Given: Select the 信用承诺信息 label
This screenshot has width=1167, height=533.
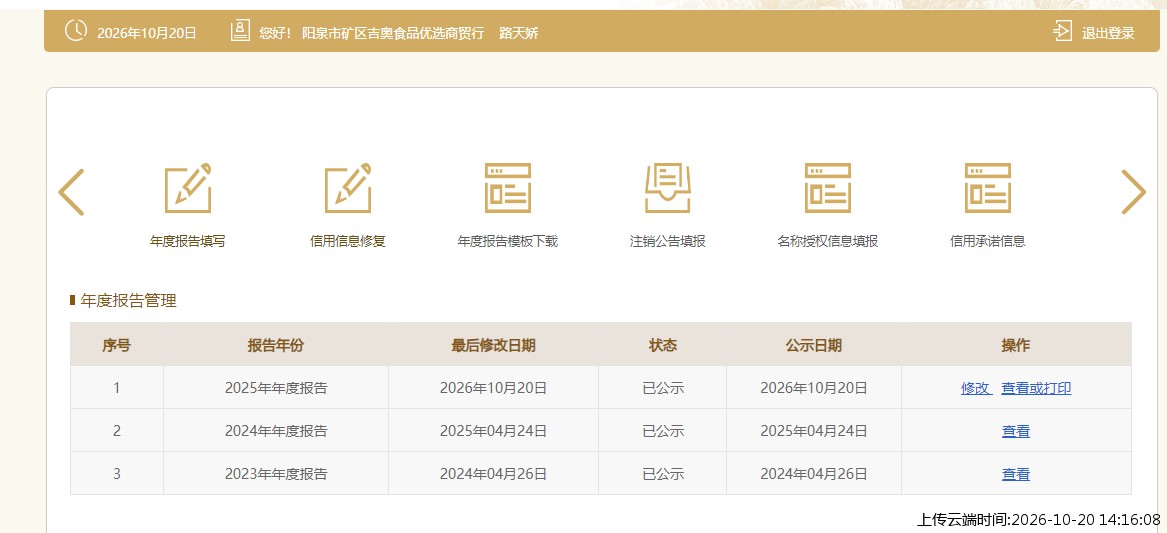Looking at the screenshot, I should pos(988,241).
